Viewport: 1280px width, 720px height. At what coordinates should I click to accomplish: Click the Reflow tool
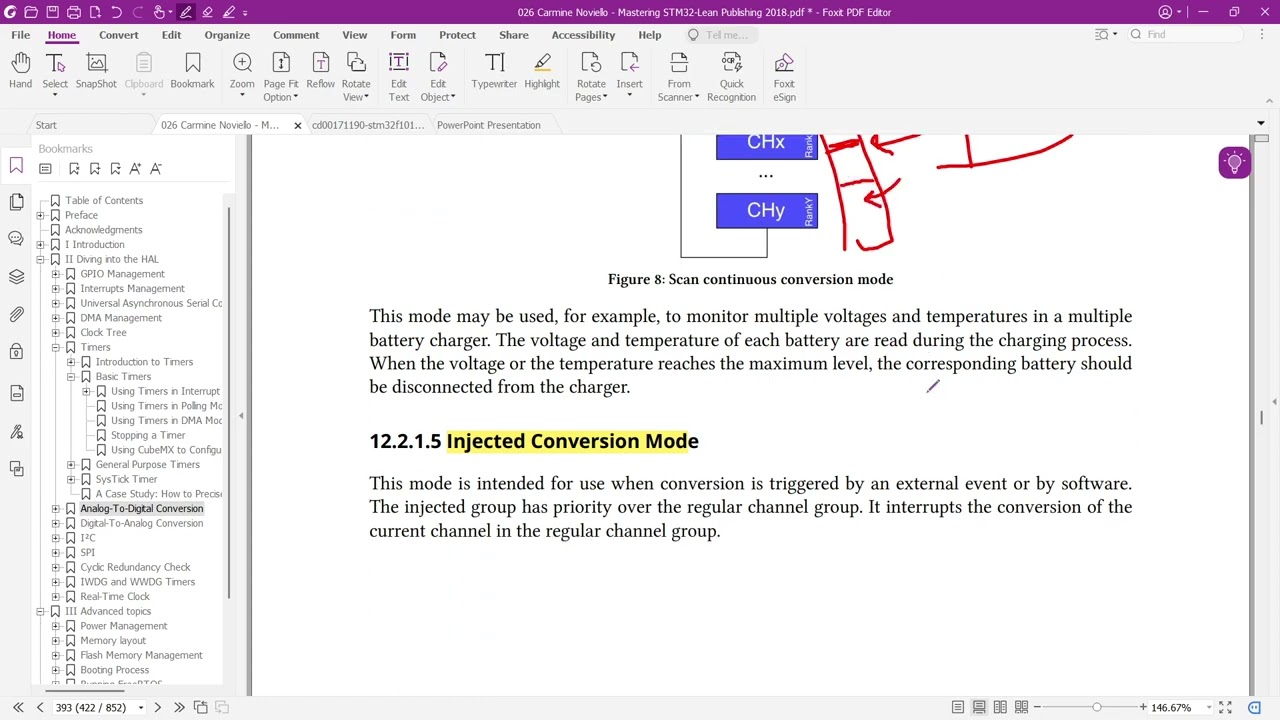point(320,72)
